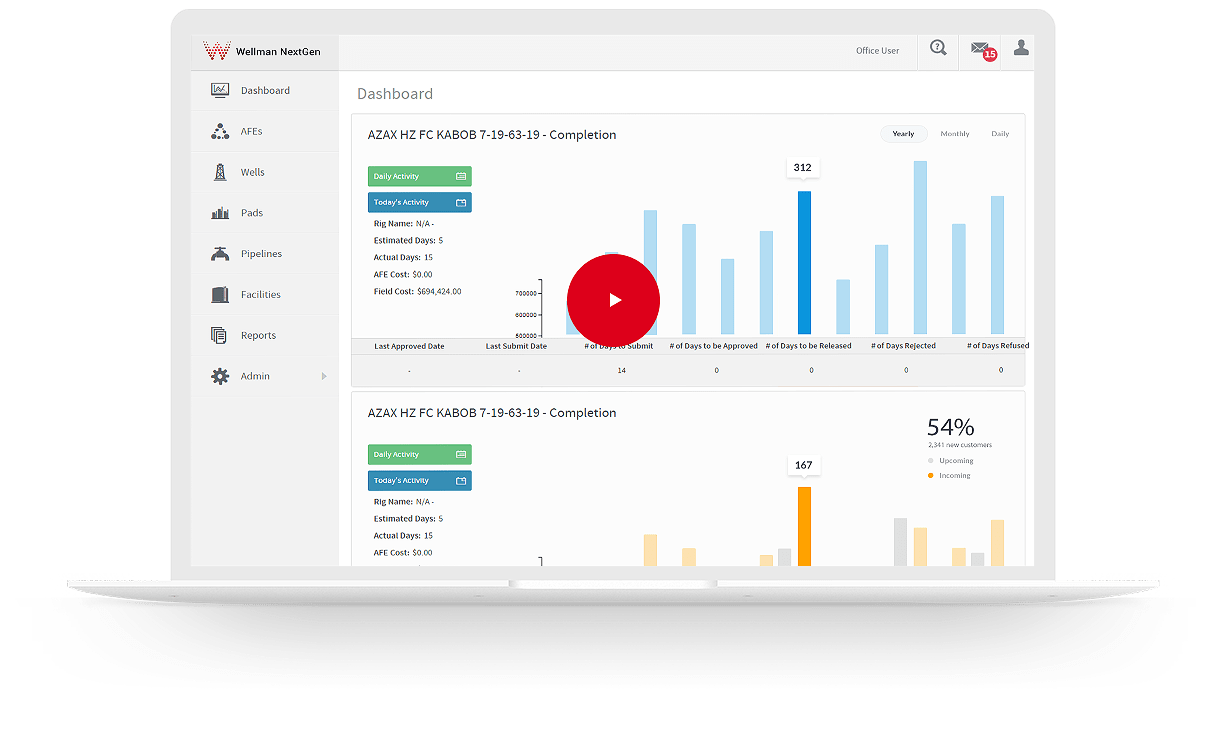Switch to Monthly view
Viewport: 1211px width, 732px height.
coord(954,133)
